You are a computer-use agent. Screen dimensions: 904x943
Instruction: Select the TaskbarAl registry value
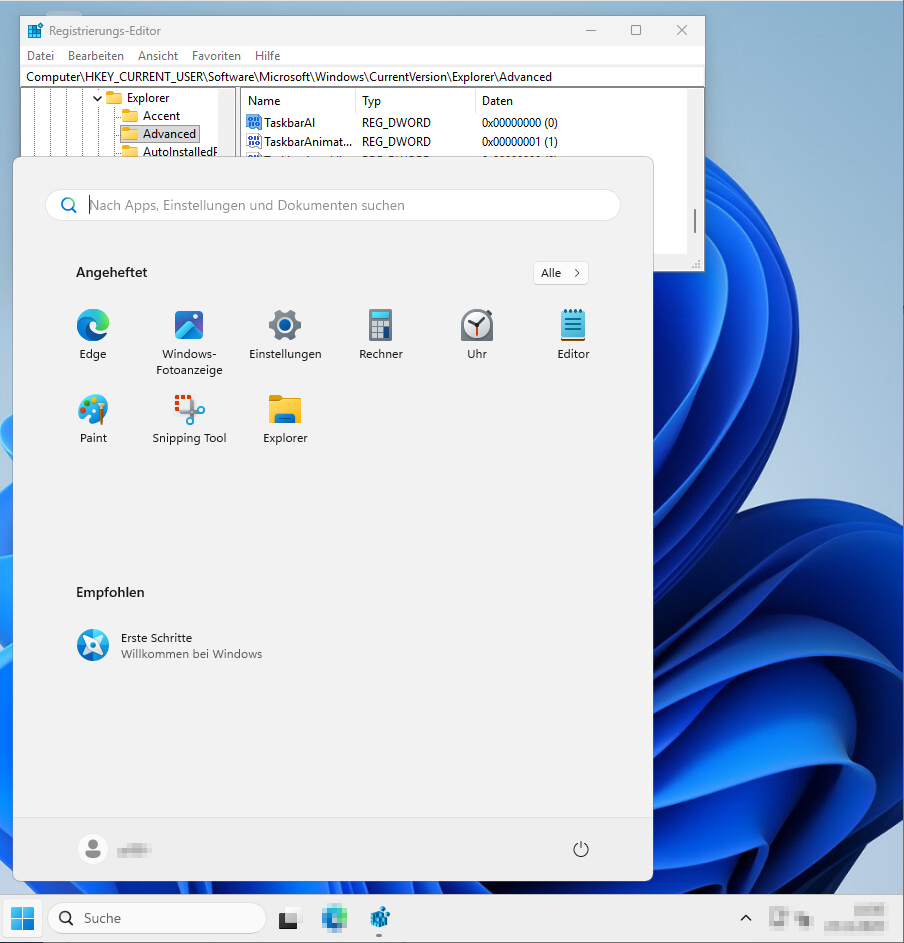click(289, 123)
